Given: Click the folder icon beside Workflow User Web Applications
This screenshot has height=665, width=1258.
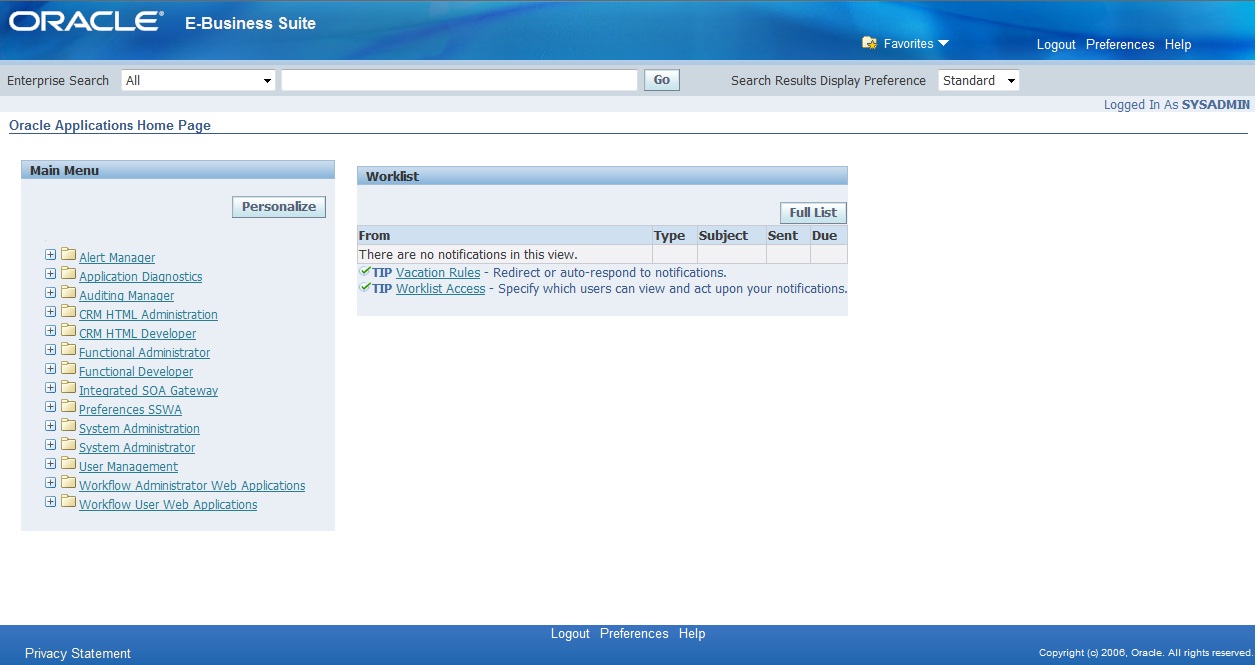Looking at the screenshot, I should [67, 503].
